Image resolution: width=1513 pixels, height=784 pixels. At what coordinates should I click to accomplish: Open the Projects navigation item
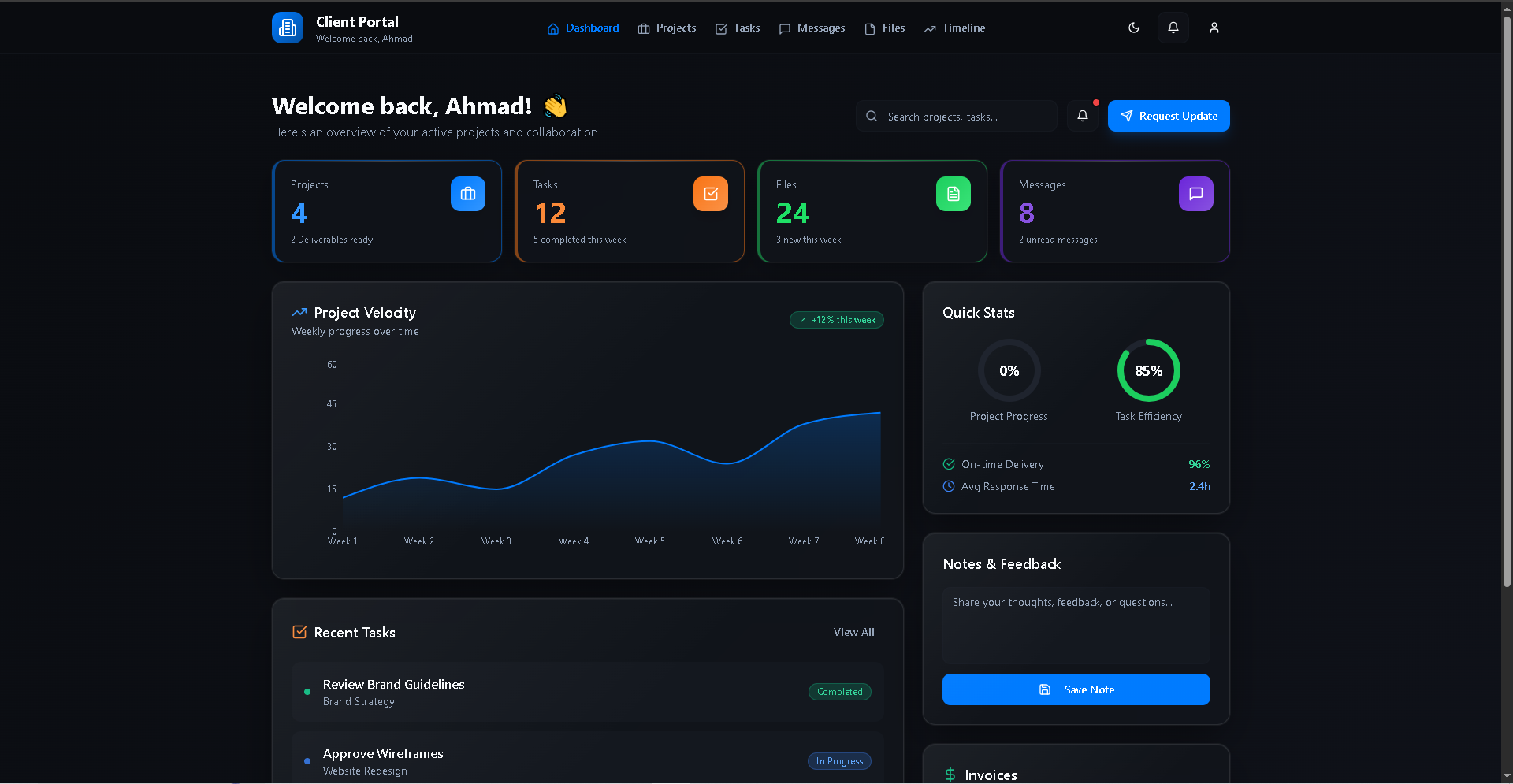667,28
